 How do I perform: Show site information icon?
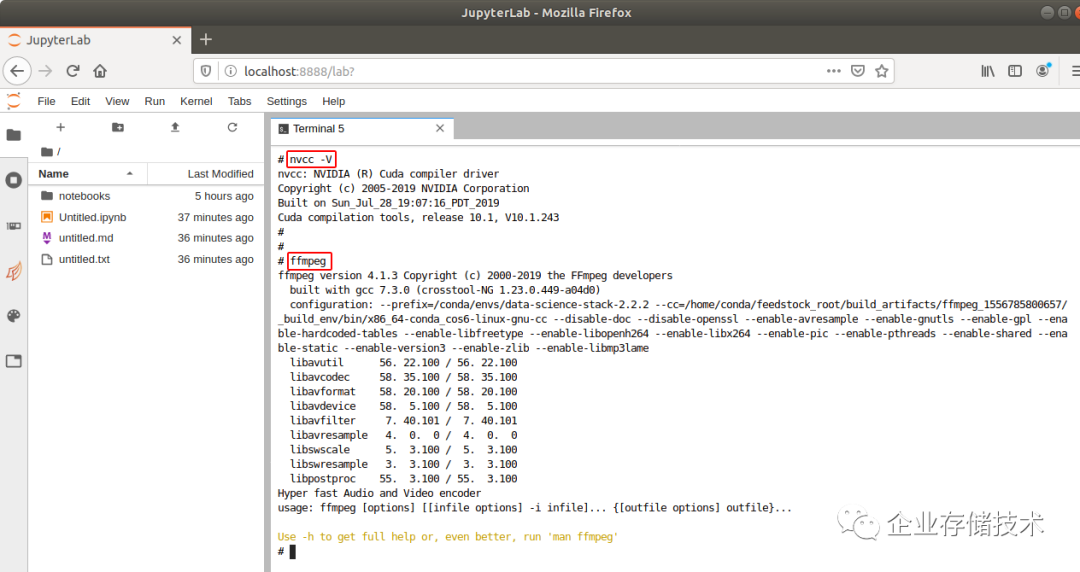click(231, 71)
